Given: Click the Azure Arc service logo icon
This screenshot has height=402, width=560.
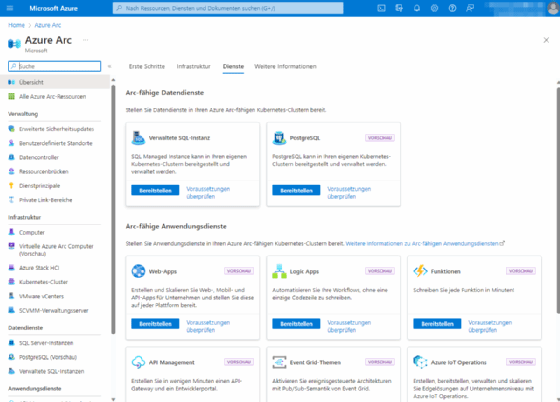Looking at the screenshot, I should (14, 44).
